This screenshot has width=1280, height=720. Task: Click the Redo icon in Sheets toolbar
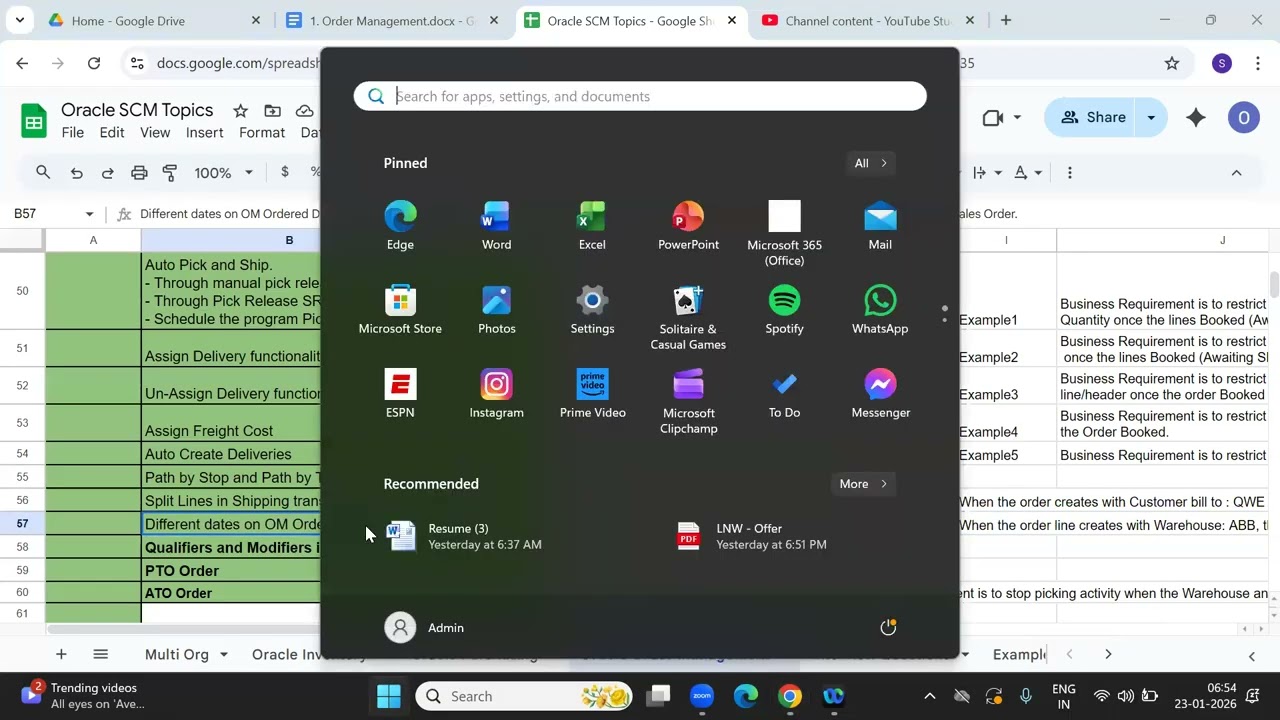107,173
